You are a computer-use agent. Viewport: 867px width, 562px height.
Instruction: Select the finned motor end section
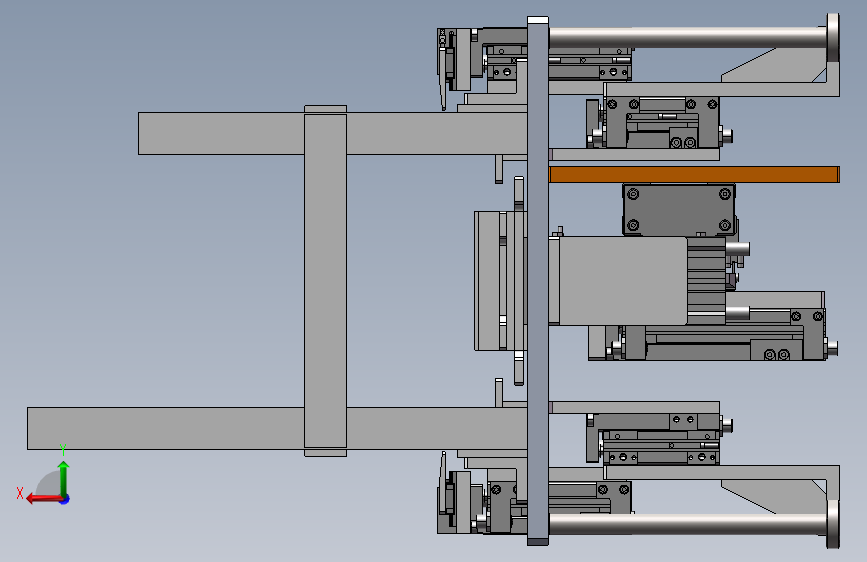point(706,280)
